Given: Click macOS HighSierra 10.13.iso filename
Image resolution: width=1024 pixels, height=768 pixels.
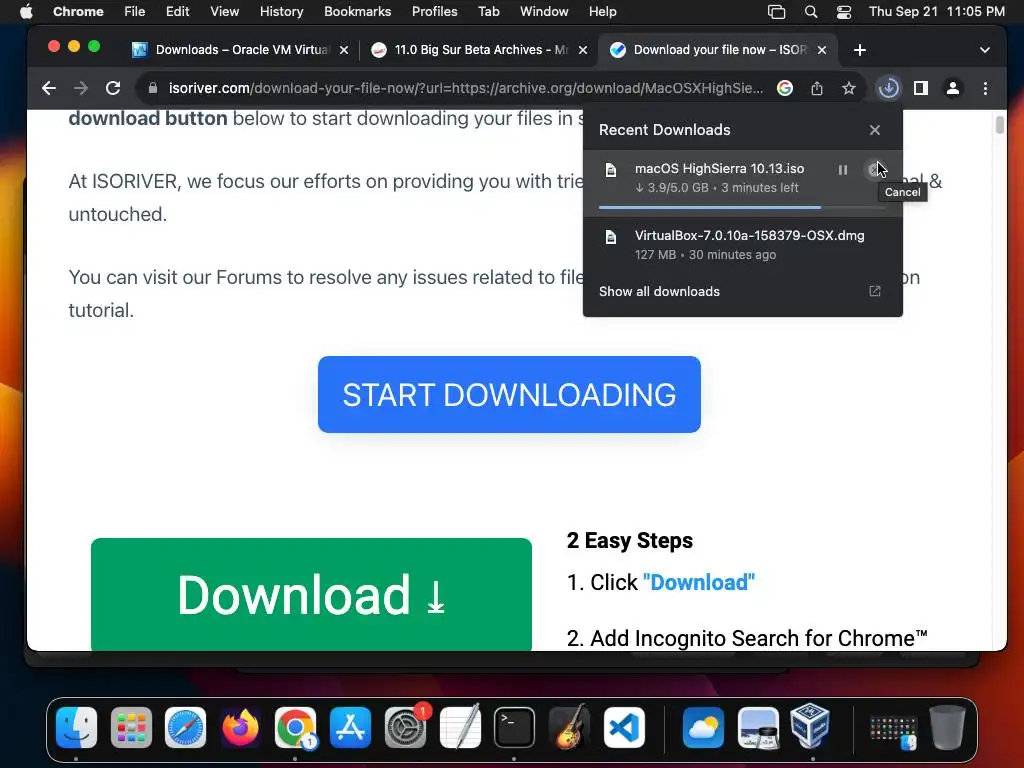Looking at the screenshot, I should tap(719, 168).
